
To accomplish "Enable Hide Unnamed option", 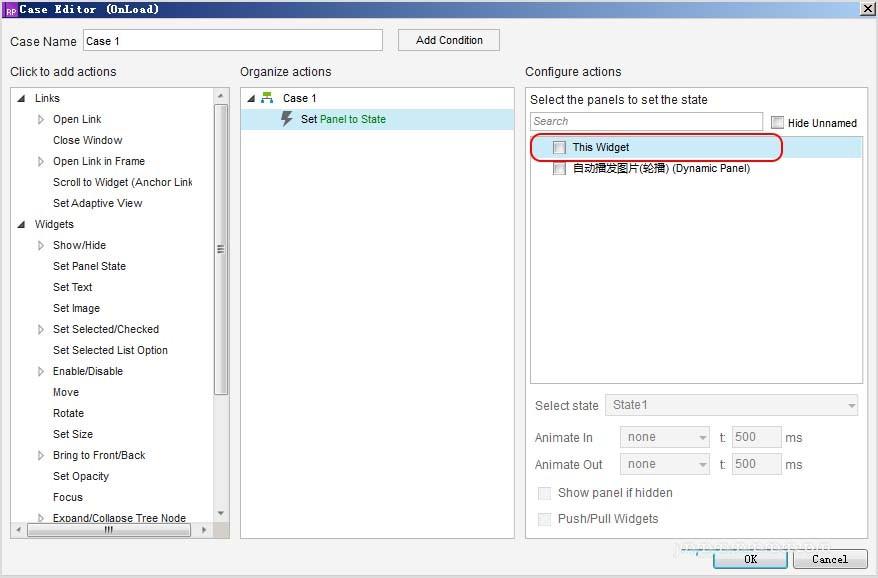I will 777,122.
